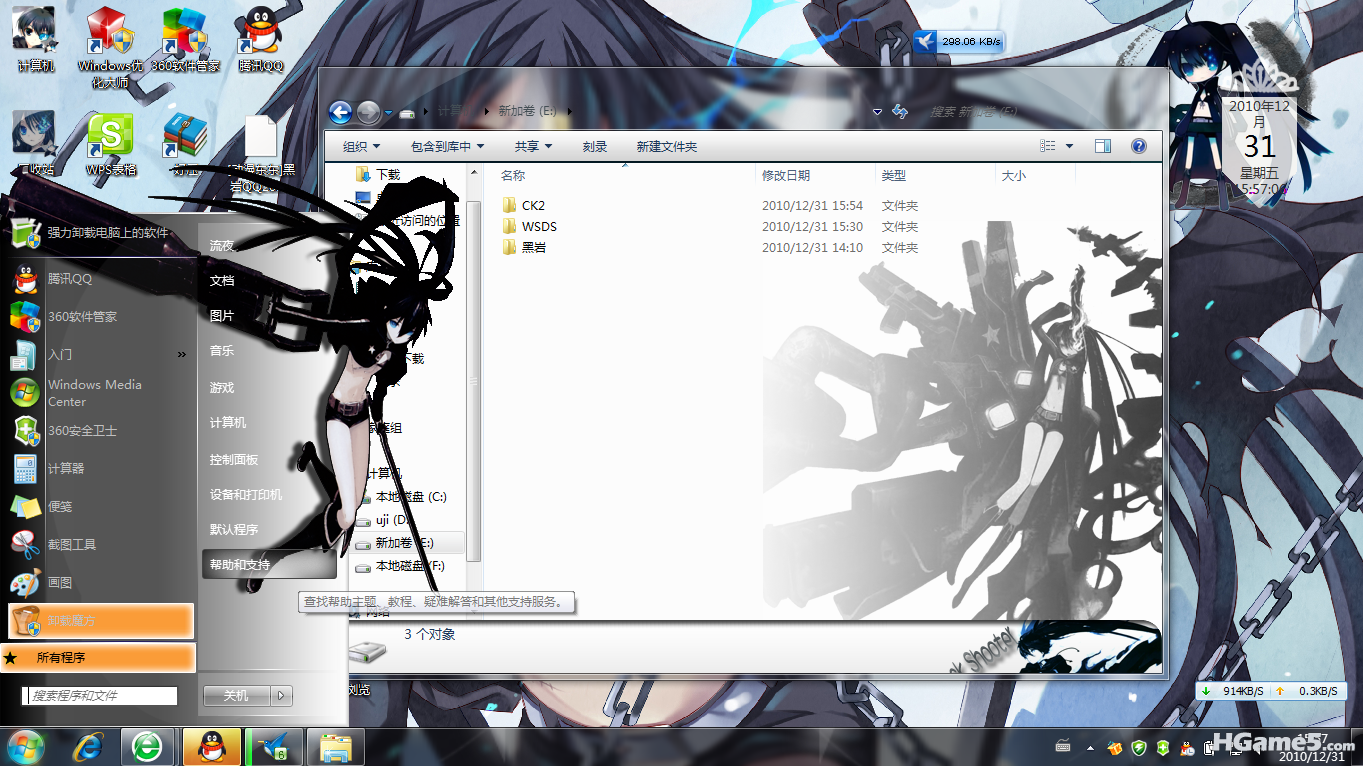Open 帮助和支持 in Start menu

tap(240, 565)
